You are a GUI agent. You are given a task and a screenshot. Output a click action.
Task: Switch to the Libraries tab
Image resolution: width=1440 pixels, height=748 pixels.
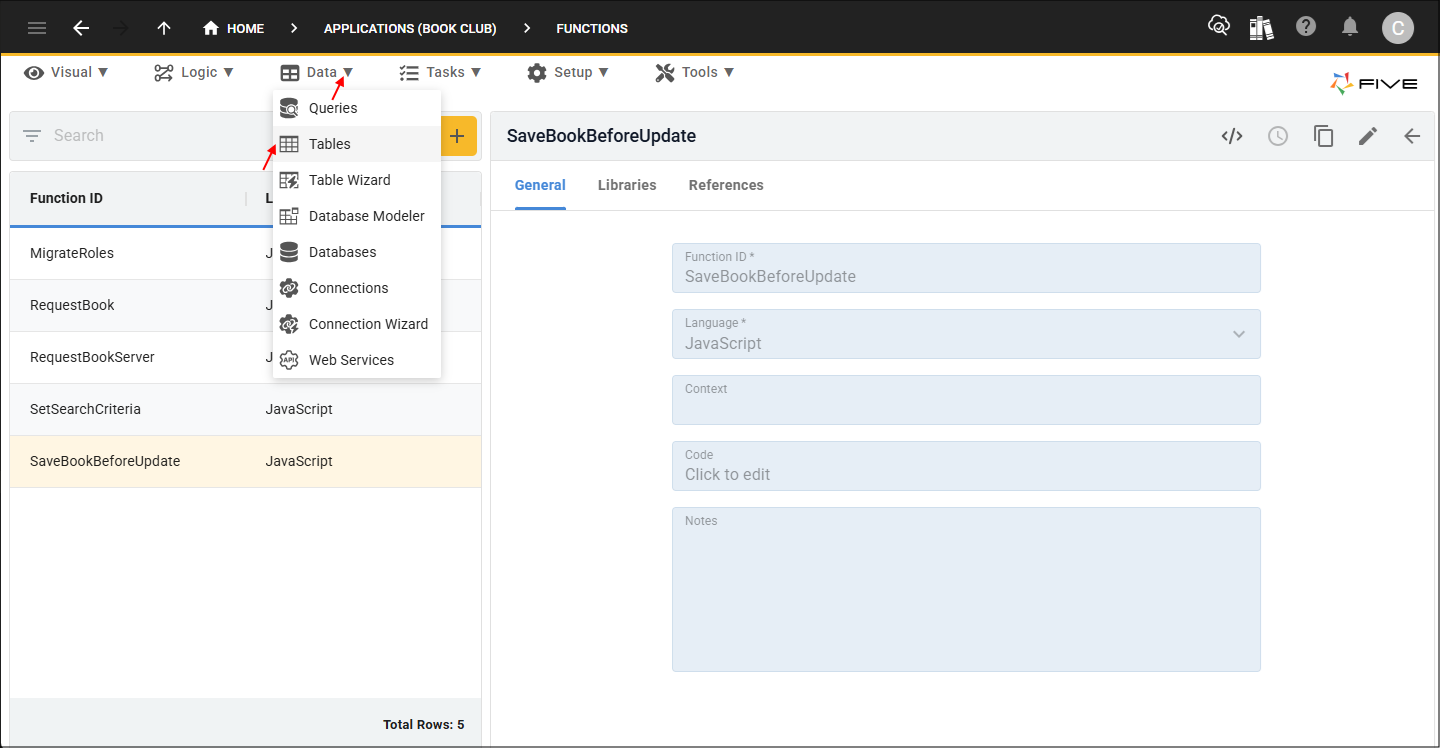(627, 185)
